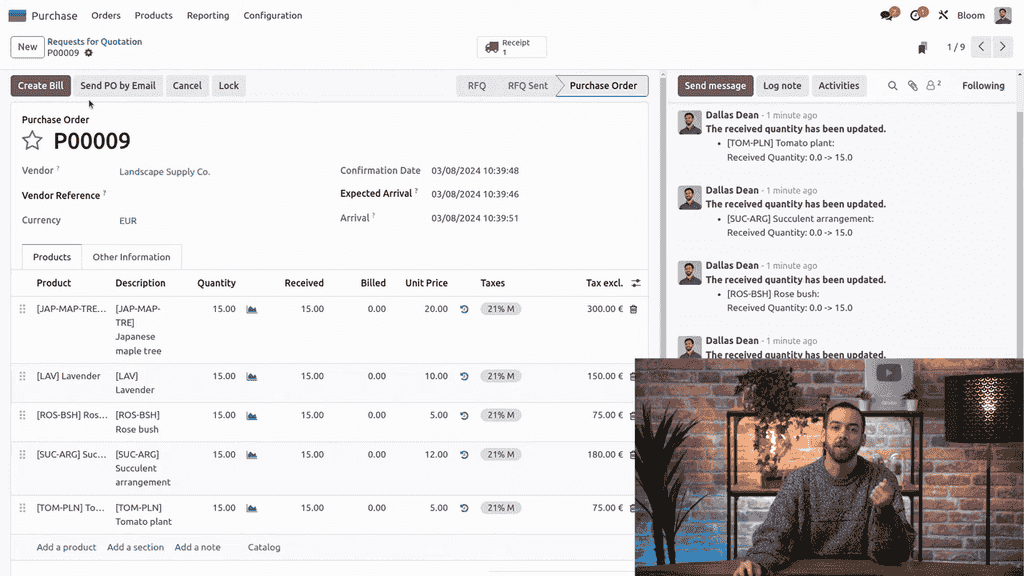This screenshot has height=576, width=1024.
Task: Click the forecast chart icon on Lavender row
Action: 252,377
